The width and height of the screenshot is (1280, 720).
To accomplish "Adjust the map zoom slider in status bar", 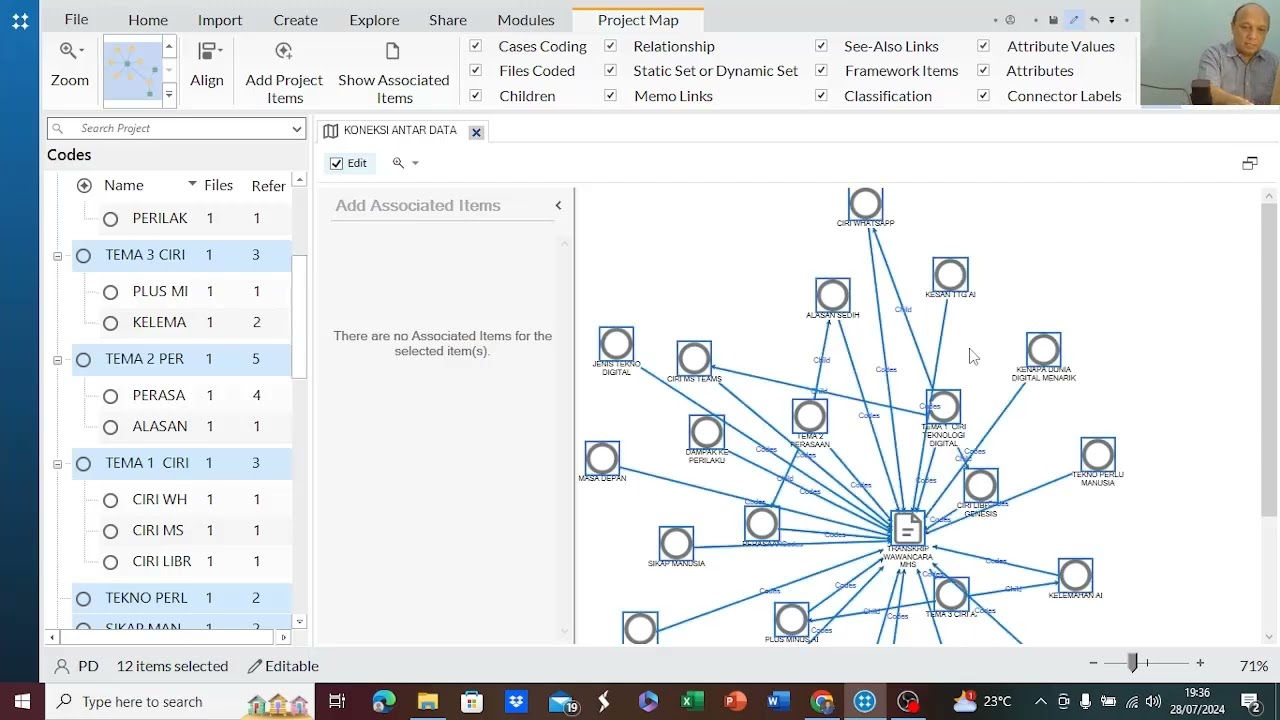I will 1132,663.
